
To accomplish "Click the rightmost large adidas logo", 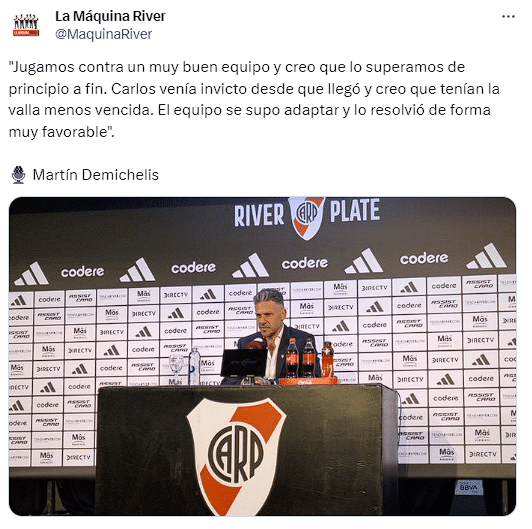I will (486, 256).
